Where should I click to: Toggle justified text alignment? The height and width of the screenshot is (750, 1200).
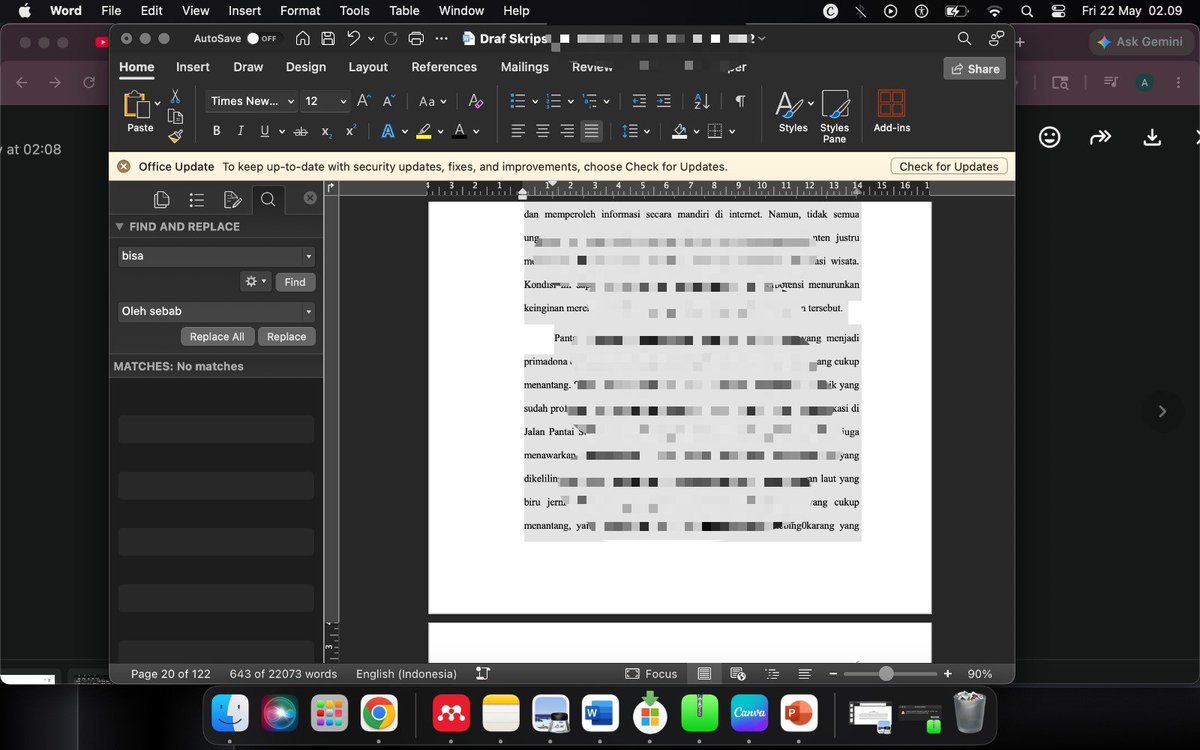[592, 131]
